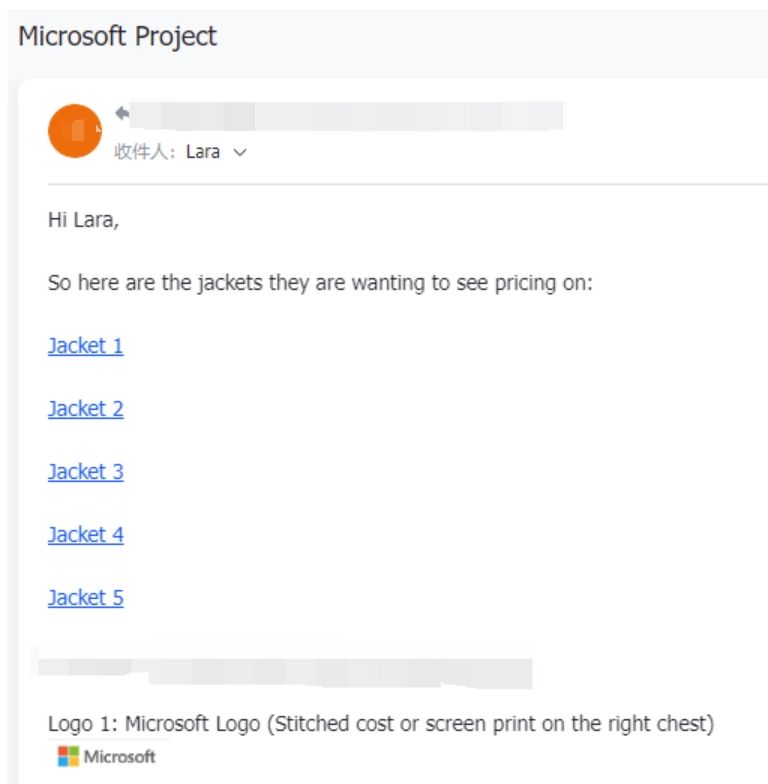This screenshot has width=768, height=784.
Task: Click the Logo 1 description line
Action: click(380, 724)
